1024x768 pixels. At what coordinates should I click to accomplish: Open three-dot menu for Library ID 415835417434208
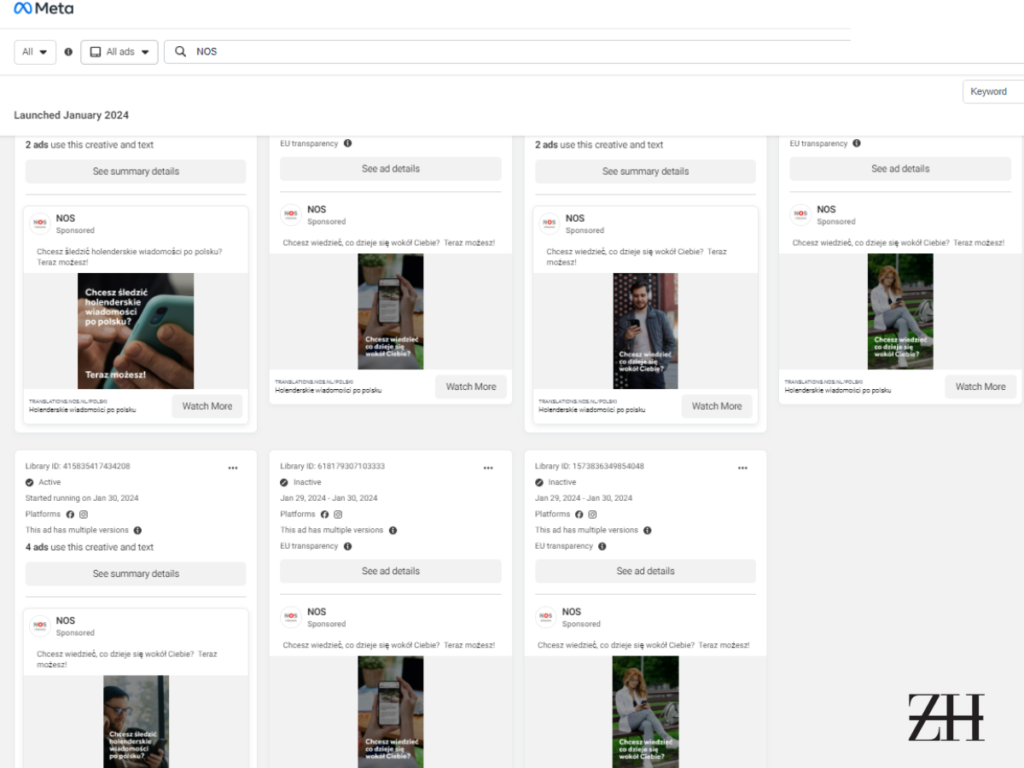pos(233,468)
